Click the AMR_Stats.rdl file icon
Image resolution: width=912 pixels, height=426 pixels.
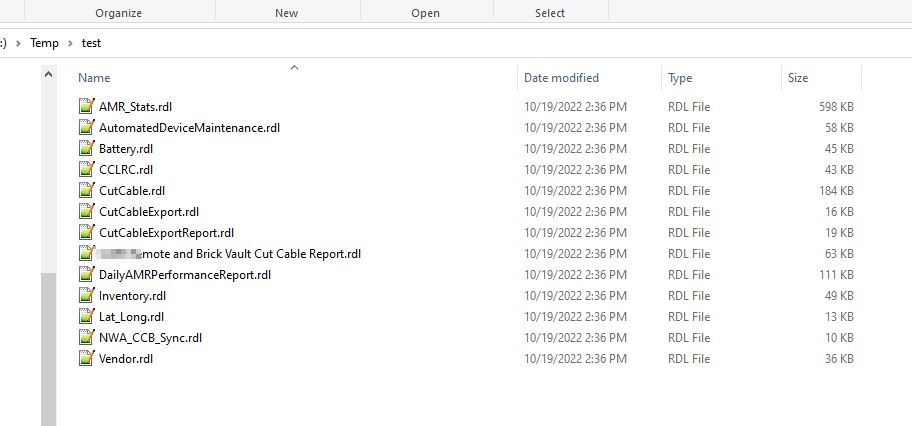pyautogui.click(x=86, y=106)
